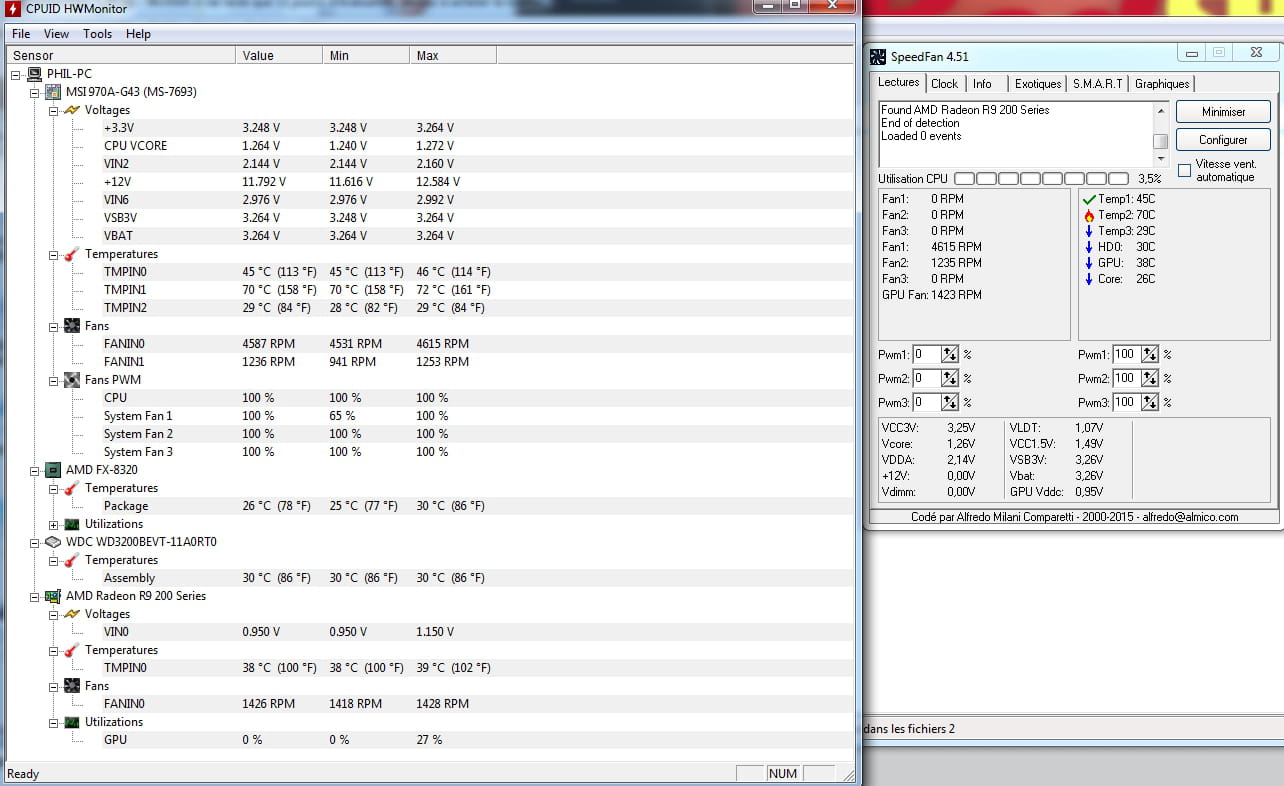This screenshot has width=1284, height=786.
Task: Open the Graphiques tab in SpeedFan
Action: (x=1162, y=84)
